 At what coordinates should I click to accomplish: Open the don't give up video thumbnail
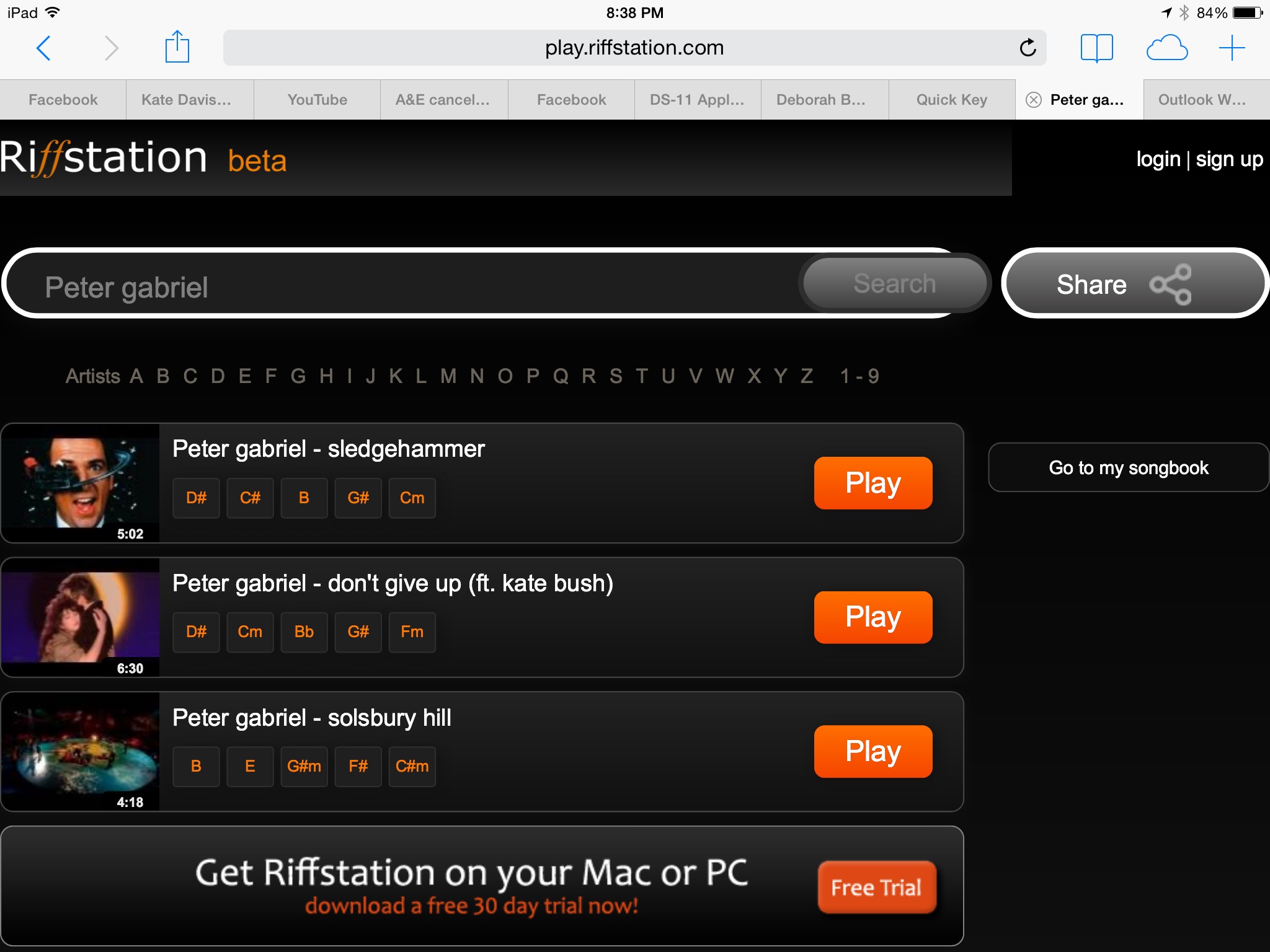coord(81,617)
